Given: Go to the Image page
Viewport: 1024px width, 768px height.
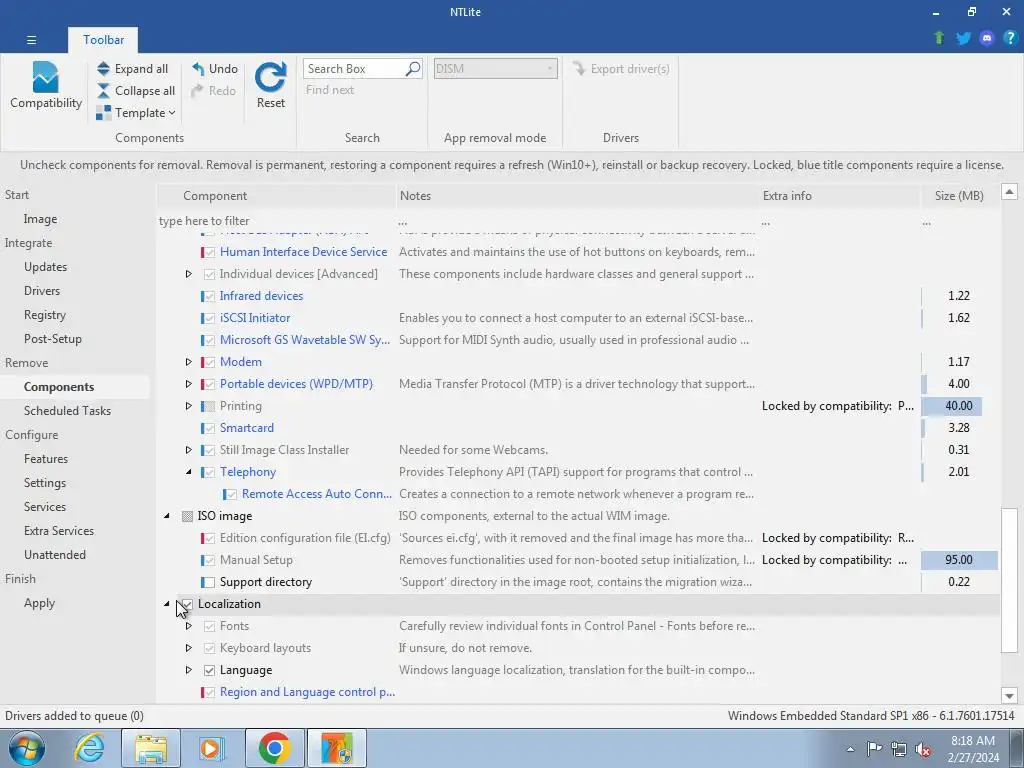Looking at the screenshot, I should (x=40, y=219).
